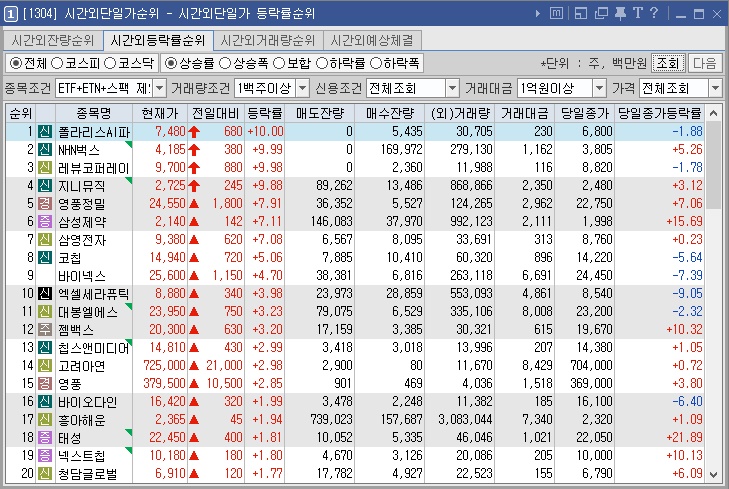Click the +21.89 value in 태성 row
This screenshot has height=489, width=729.
coord(684,437)
